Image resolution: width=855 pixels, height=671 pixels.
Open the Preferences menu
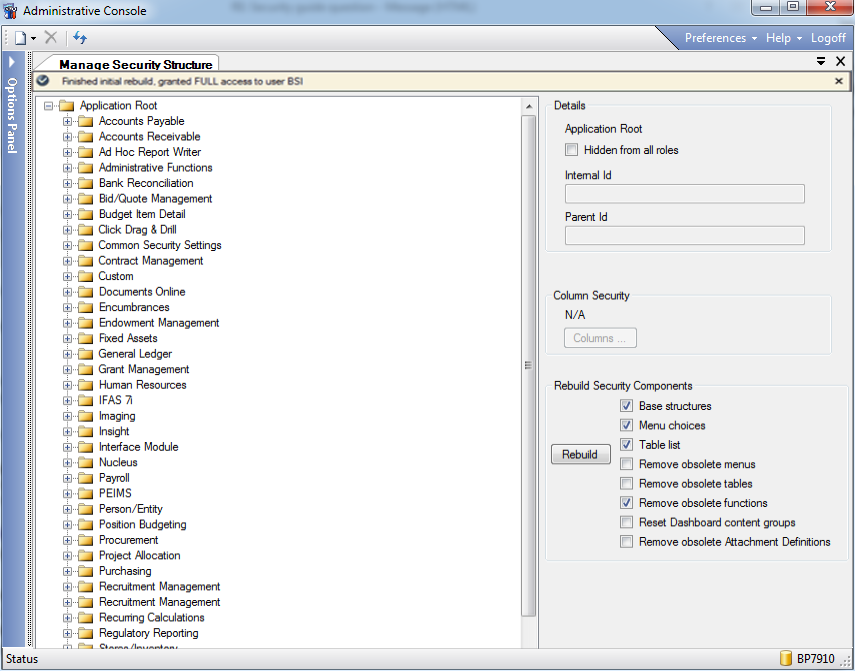720,38
